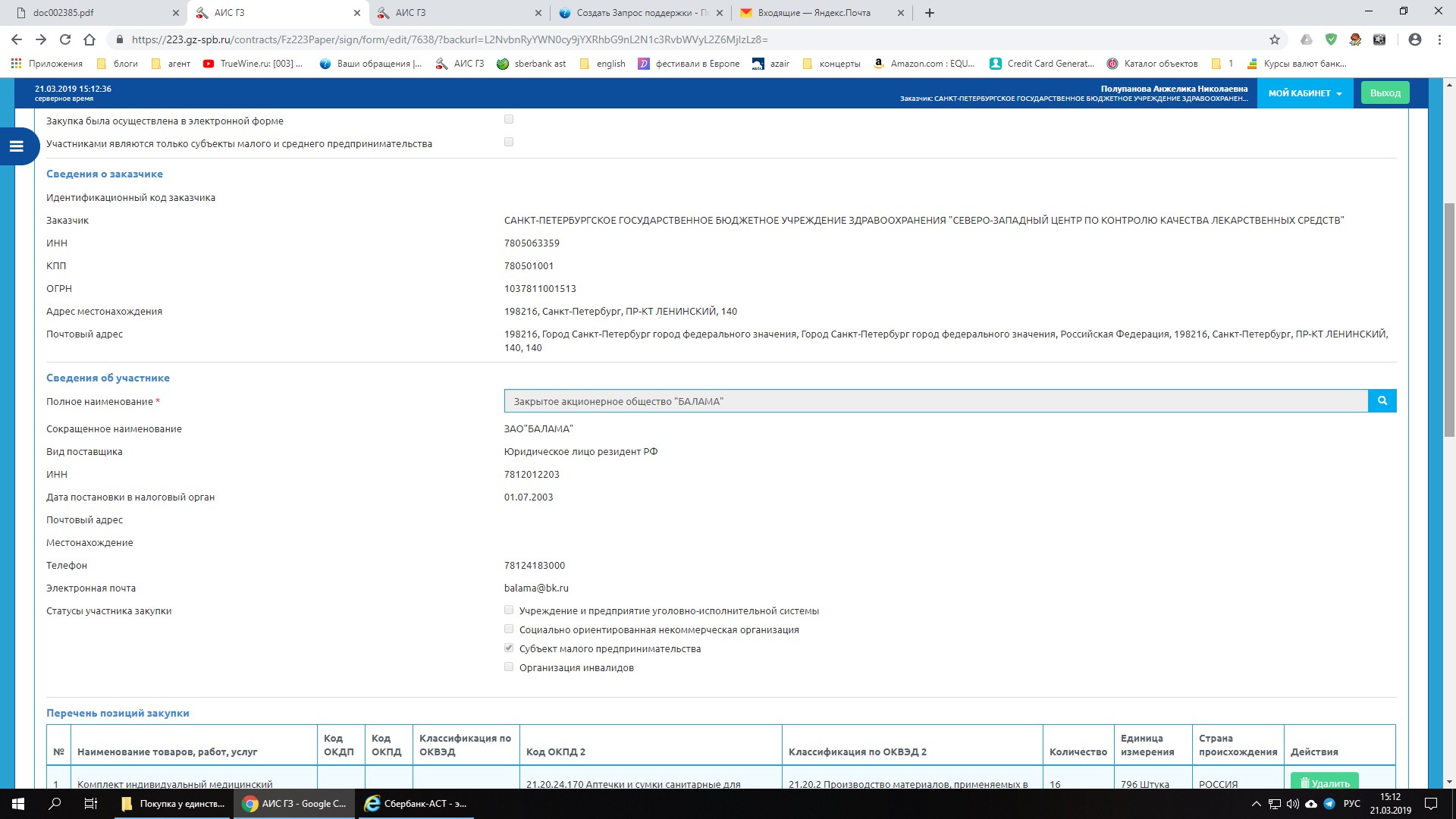This screenshot has width=1456, height=819.
Task: Open Windows taskbar search
Action: coord(55,804)
